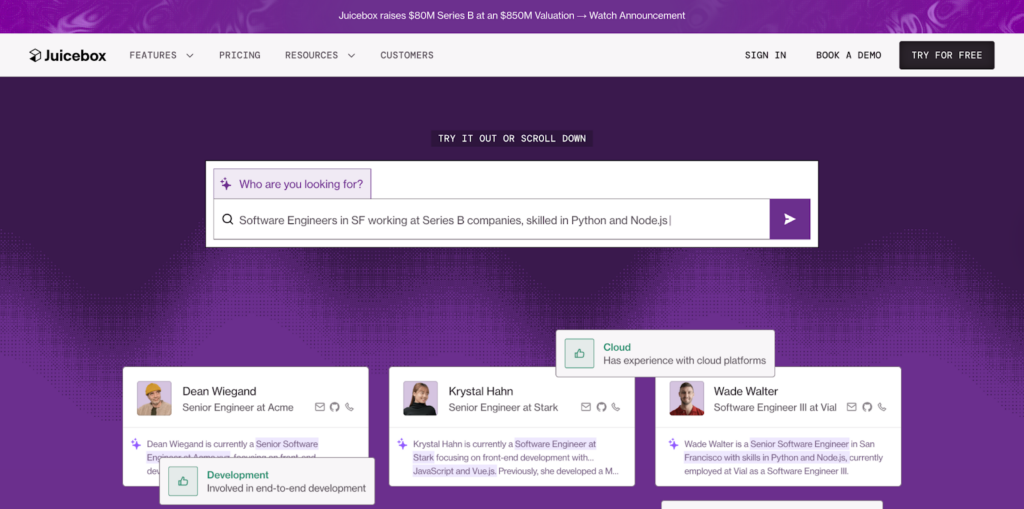Click the email icon on Krystal Hahn's card
The height and width of the screenshot is (509, 1024).
point(586,407)
